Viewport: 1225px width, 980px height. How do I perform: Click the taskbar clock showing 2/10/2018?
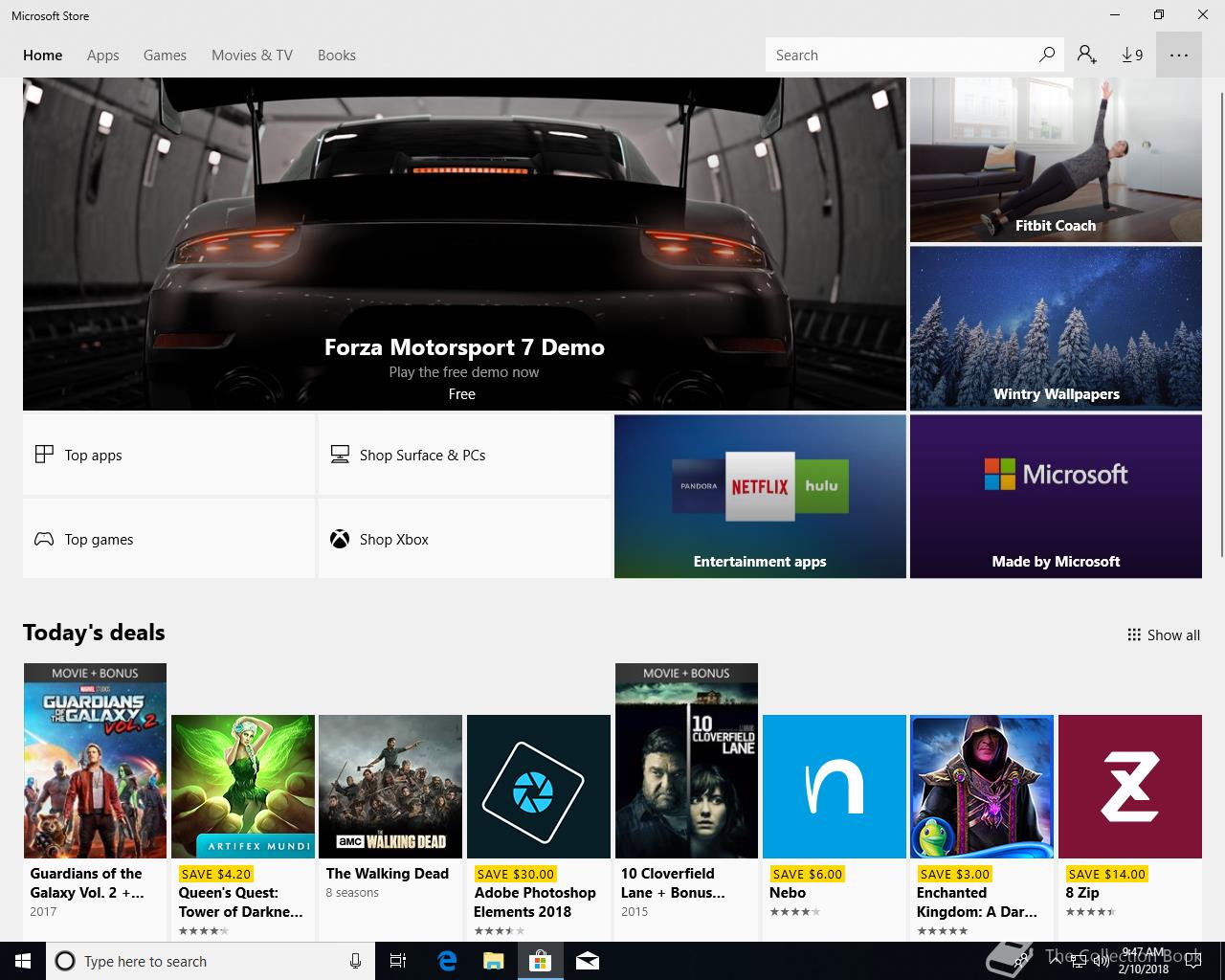[x=1144, y=961]
